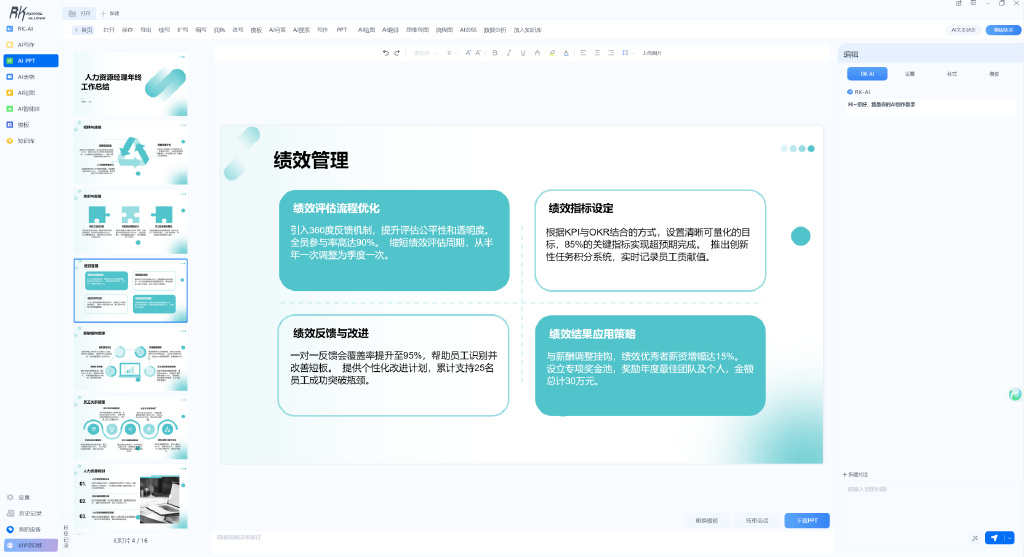Viewport: 1024px width, 557px height.
Task: Click the undo arrow icon
Action: tap(385, 53)
